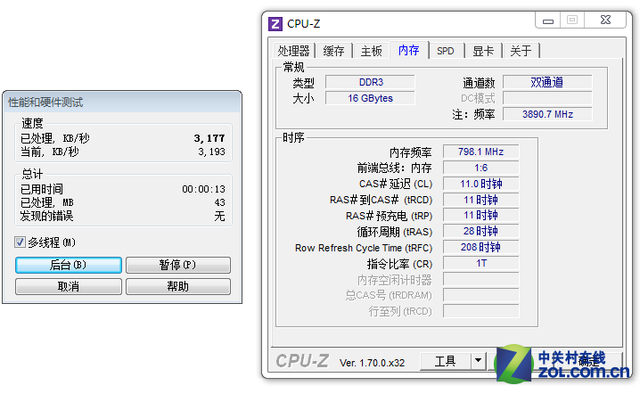640x394 pixels.
Task: Click the DDR3 memory type field
Action: coord(370,82)
